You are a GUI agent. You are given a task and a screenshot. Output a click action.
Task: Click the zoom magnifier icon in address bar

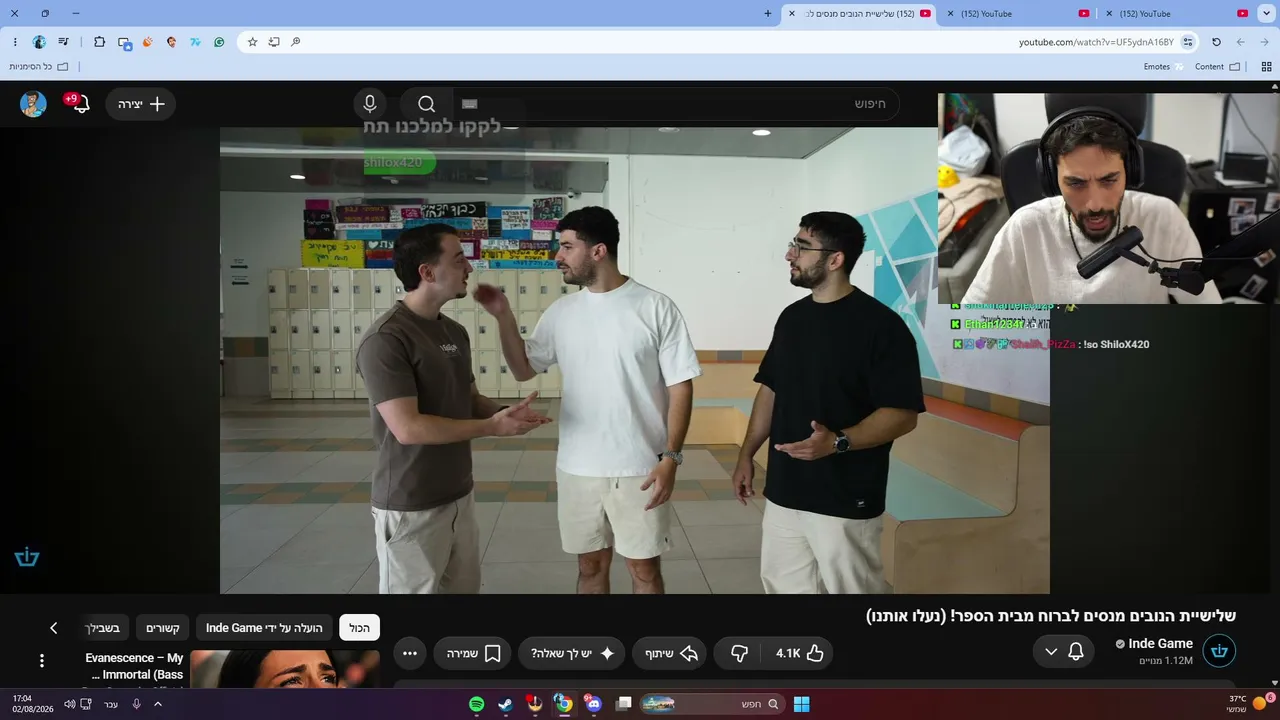296,42
